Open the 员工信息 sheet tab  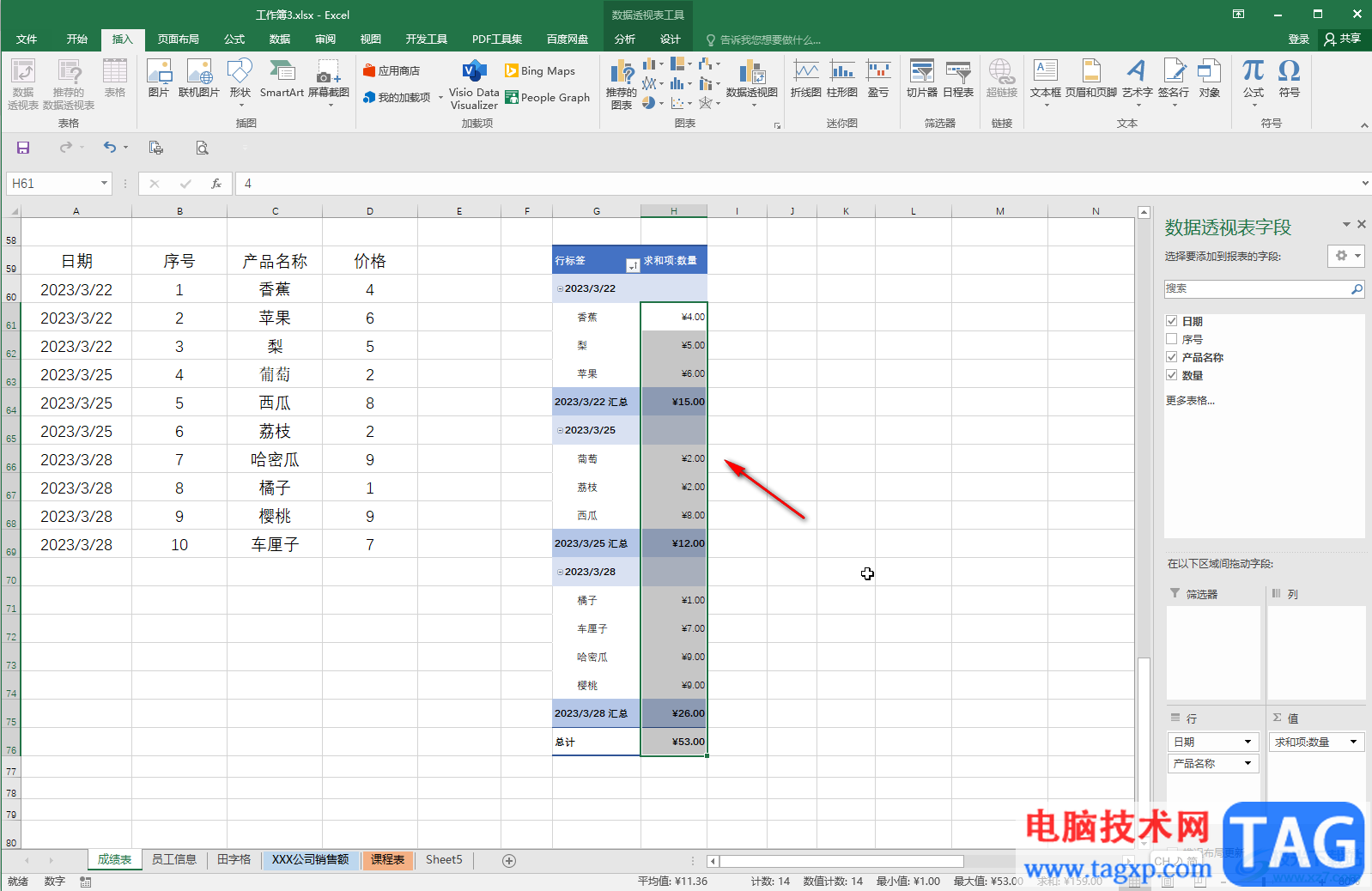(174, 859)
